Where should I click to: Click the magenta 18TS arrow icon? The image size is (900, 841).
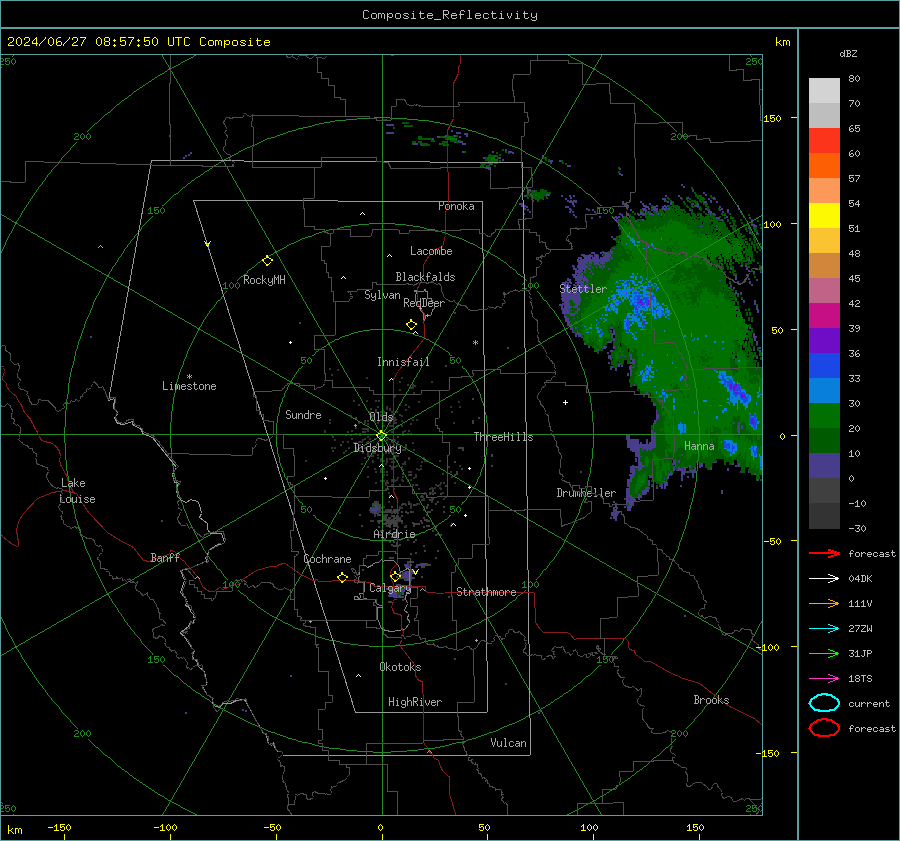pyautogui.click(x=824, y=679)
